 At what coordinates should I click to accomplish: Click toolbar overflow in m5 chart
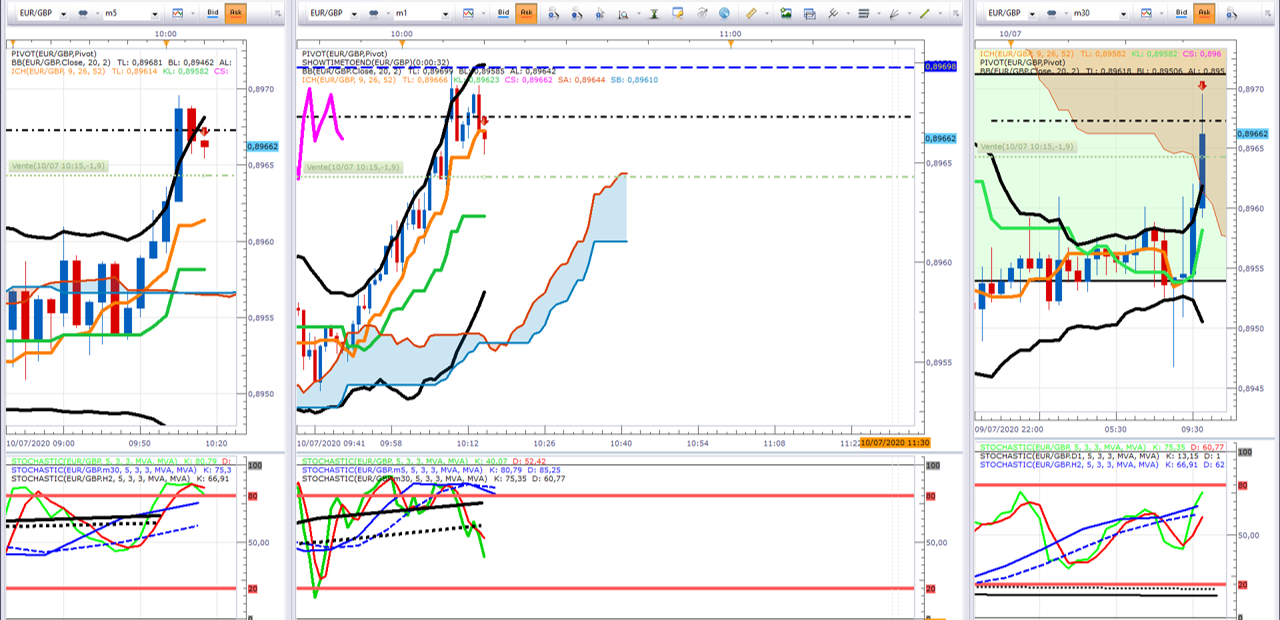(277, 14)
